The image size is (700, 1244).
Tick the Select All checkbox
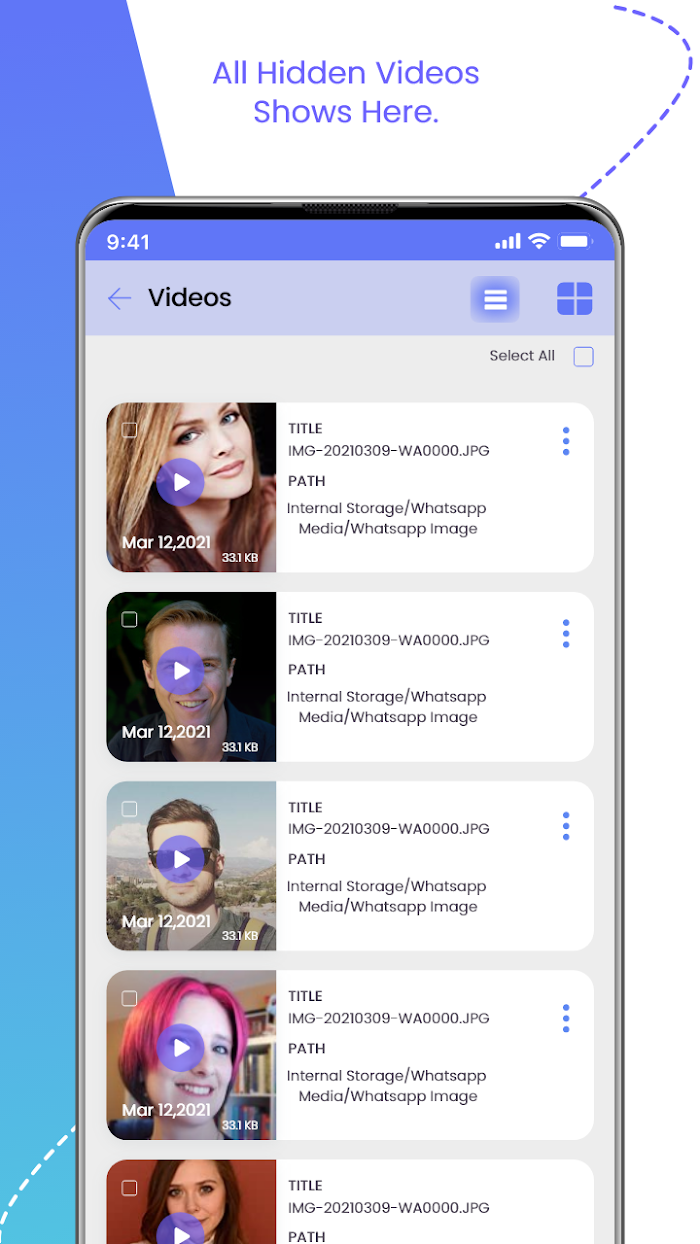coord(583,357)
